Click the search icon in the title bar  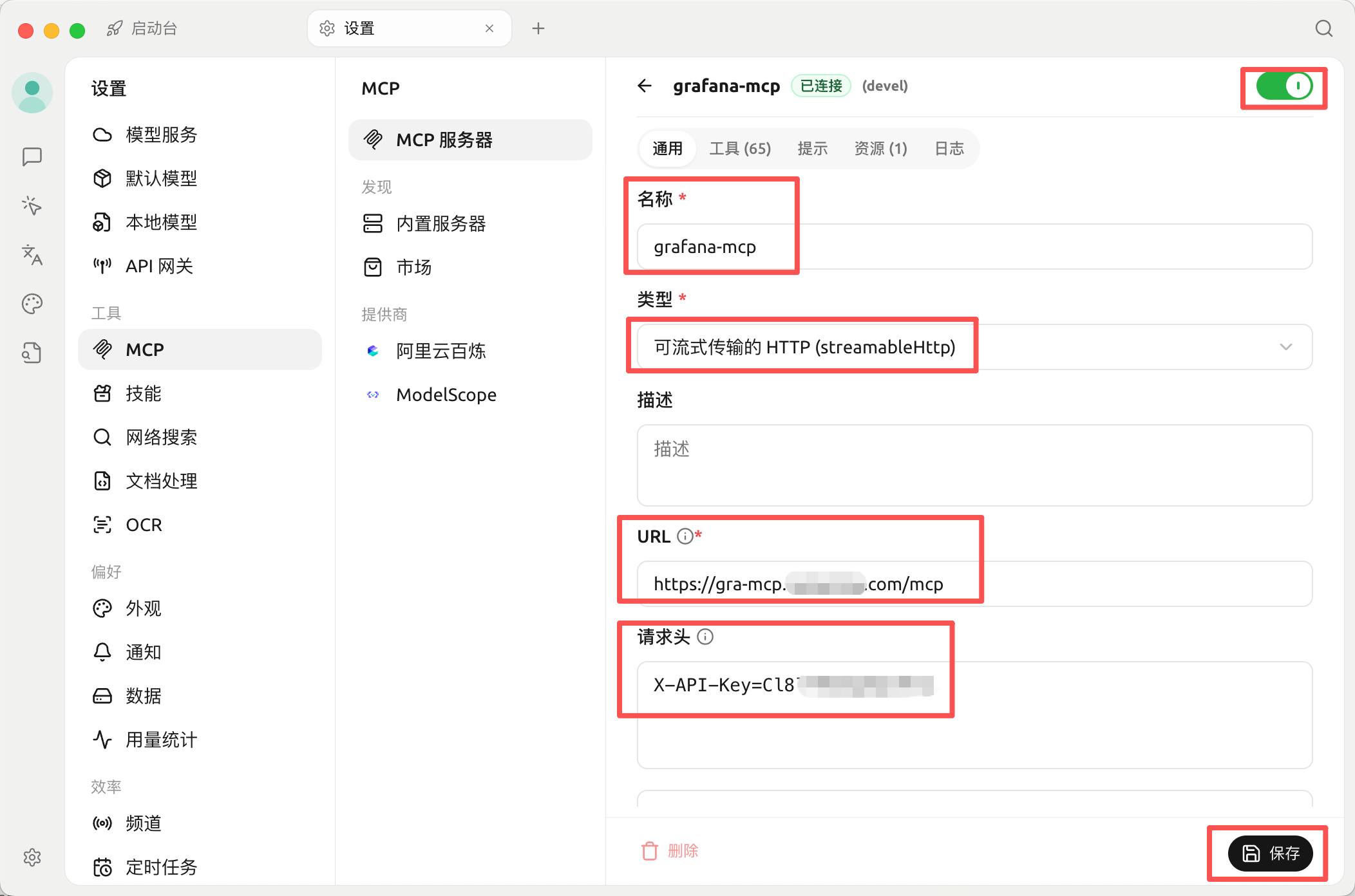[x=1324, y=28]
